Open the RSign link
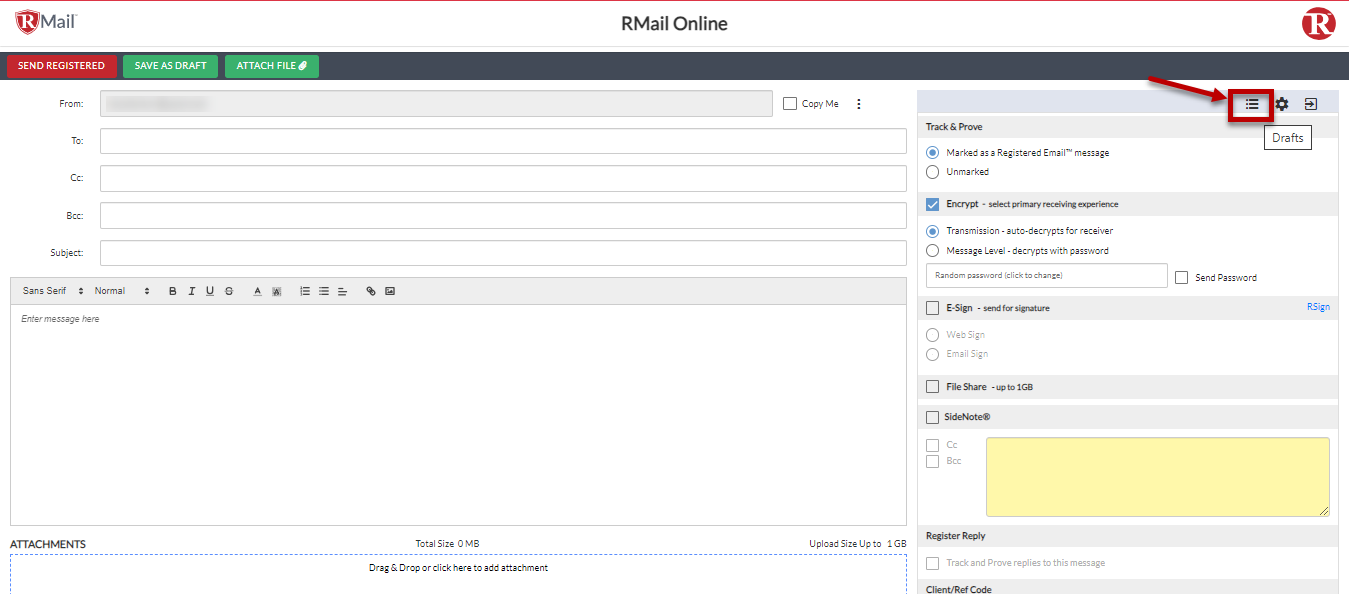The height and width of the screenshot is (594, 1349). 1318,307
